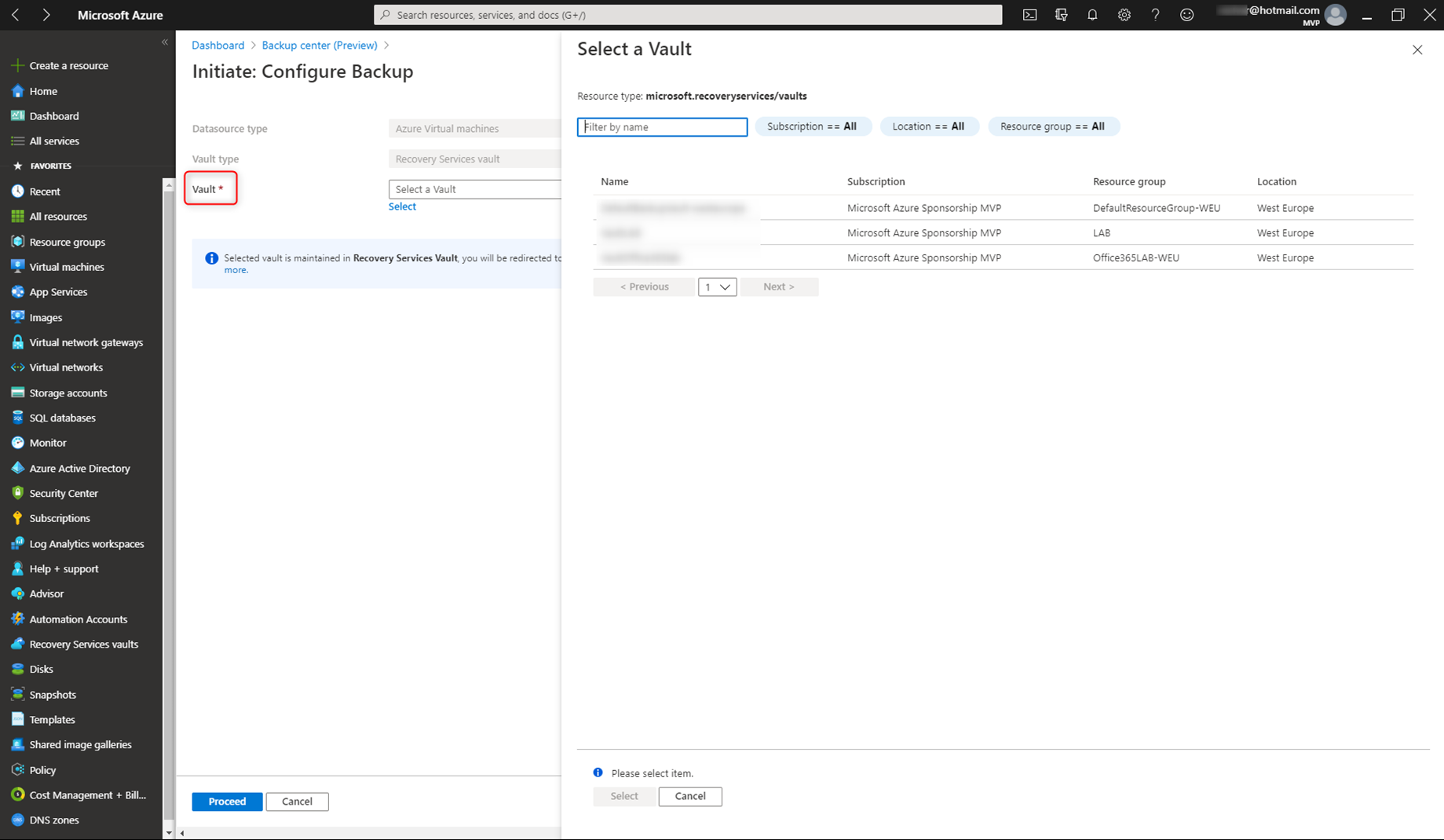Open Automation Accounts
Viewport: 1444px width, 840px height.
[78, 619]
